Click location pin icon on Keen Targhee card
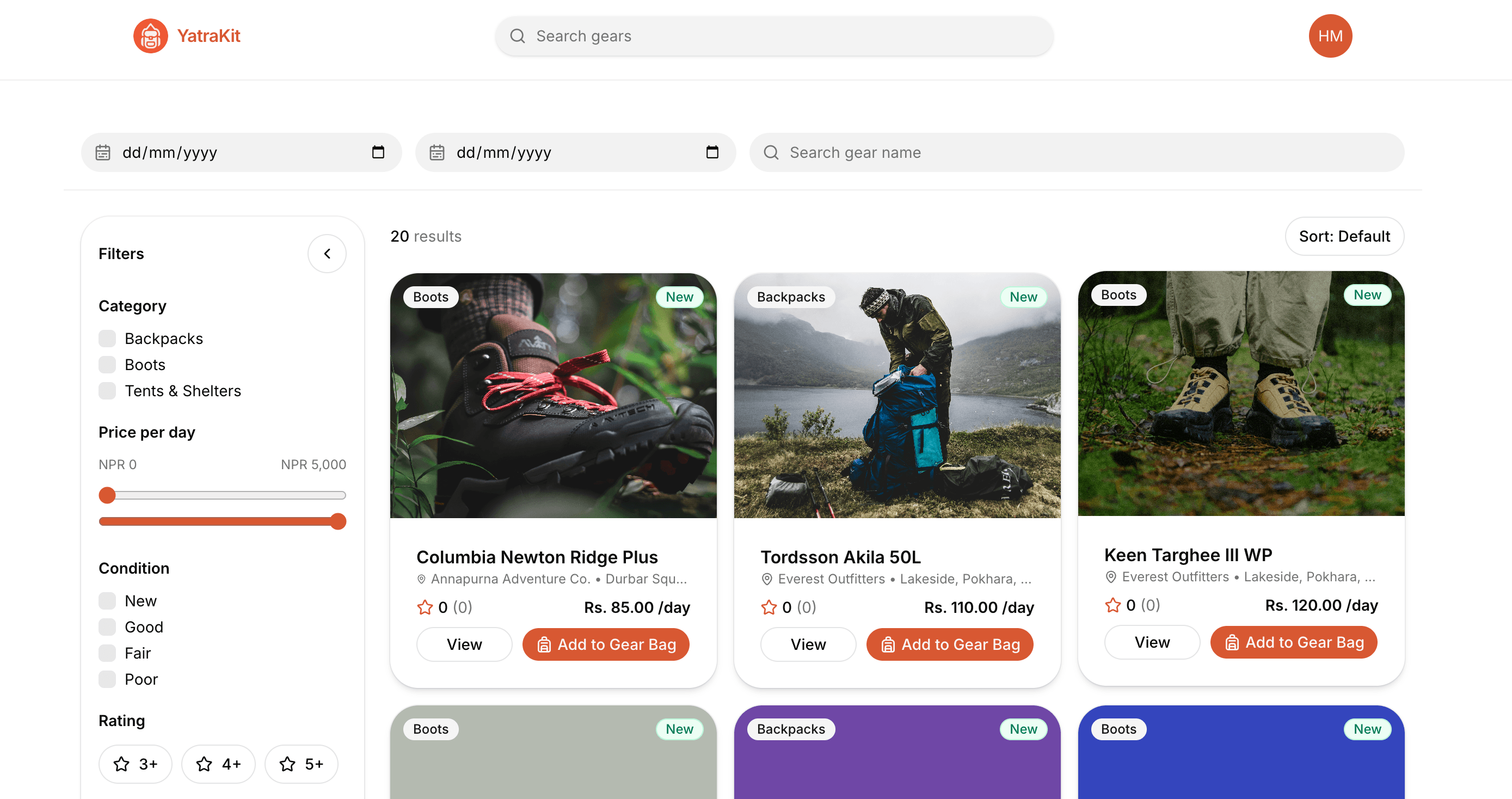Screen dimensions: 1512x799 (x=1110, y=576)
